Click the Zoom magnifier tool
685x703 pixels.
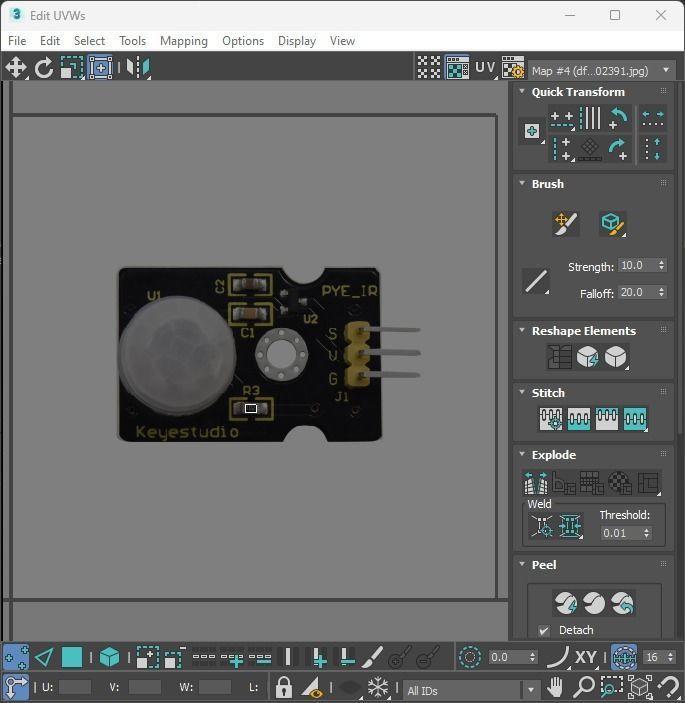click(x=584, y=686)
